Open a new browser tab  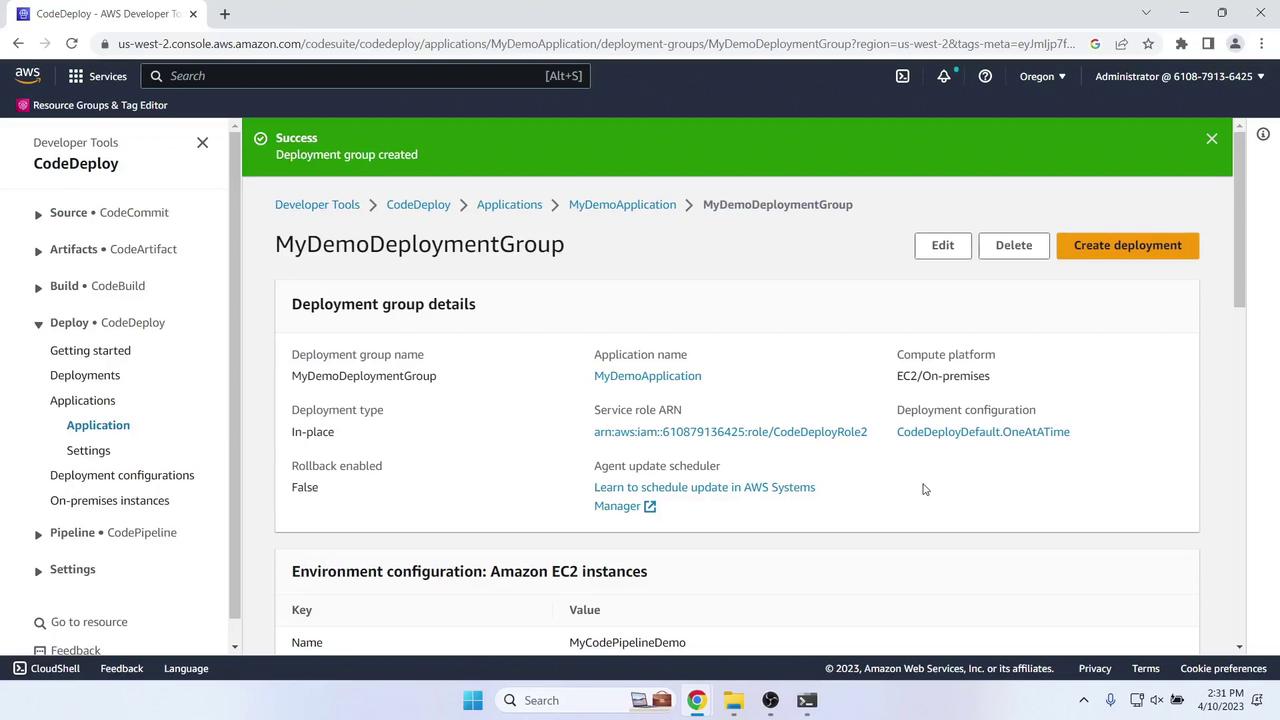pos(225,14)
